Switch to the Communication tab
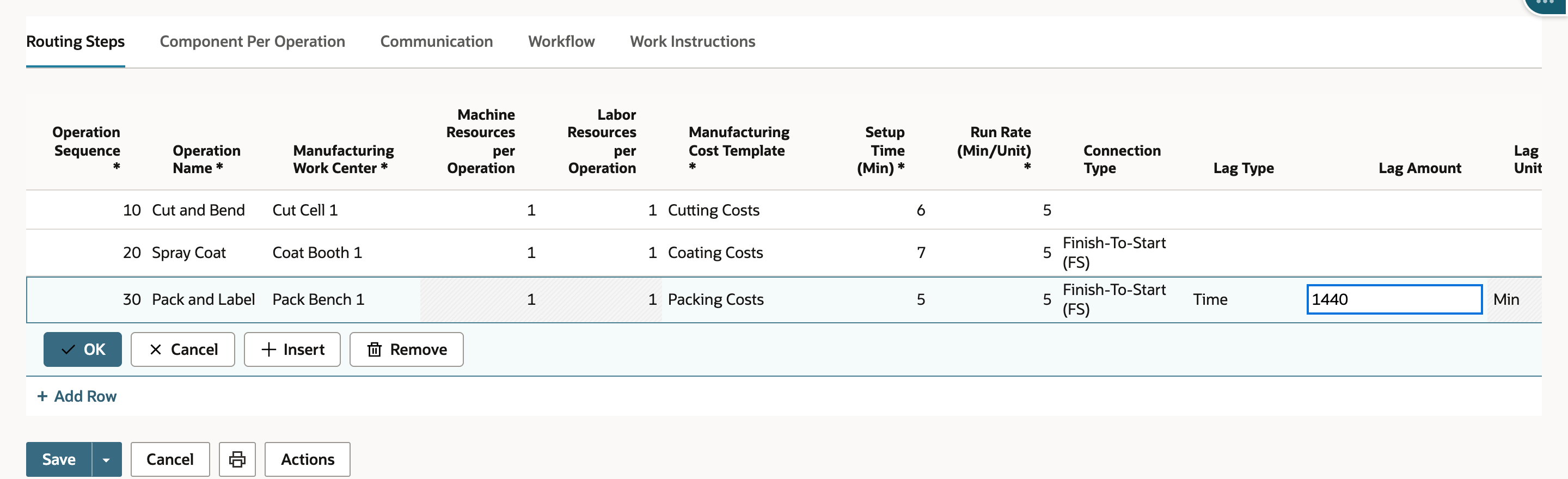 click(x=437, y=41)
